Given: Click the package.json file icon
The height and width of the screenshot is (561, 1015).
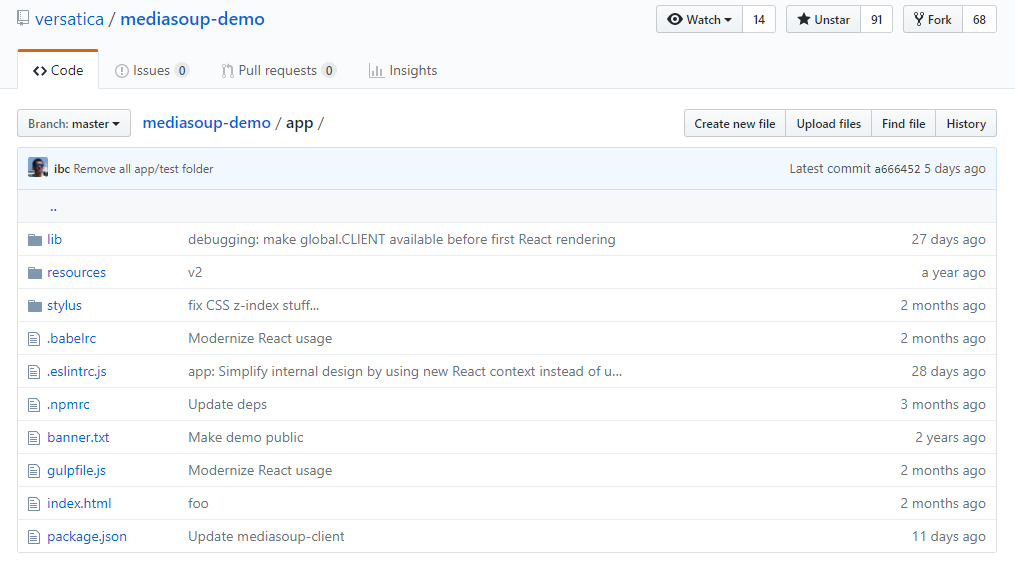Looking at the screenshot, I should coord(35,537).
